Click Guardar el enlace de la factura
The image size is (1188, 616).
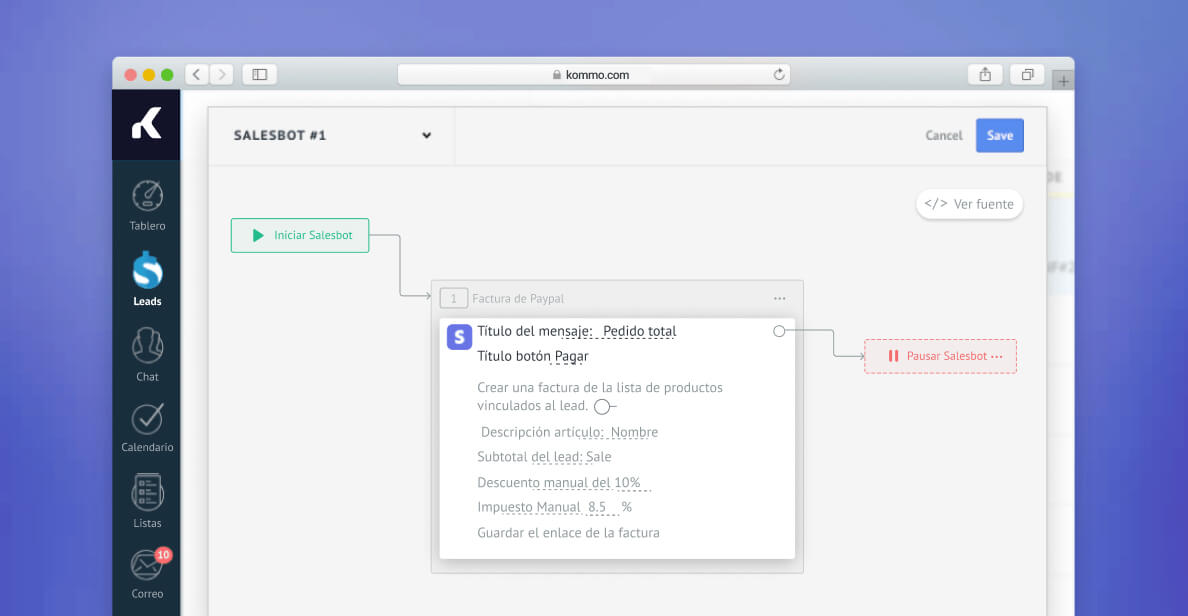click(x=568, y=533)
